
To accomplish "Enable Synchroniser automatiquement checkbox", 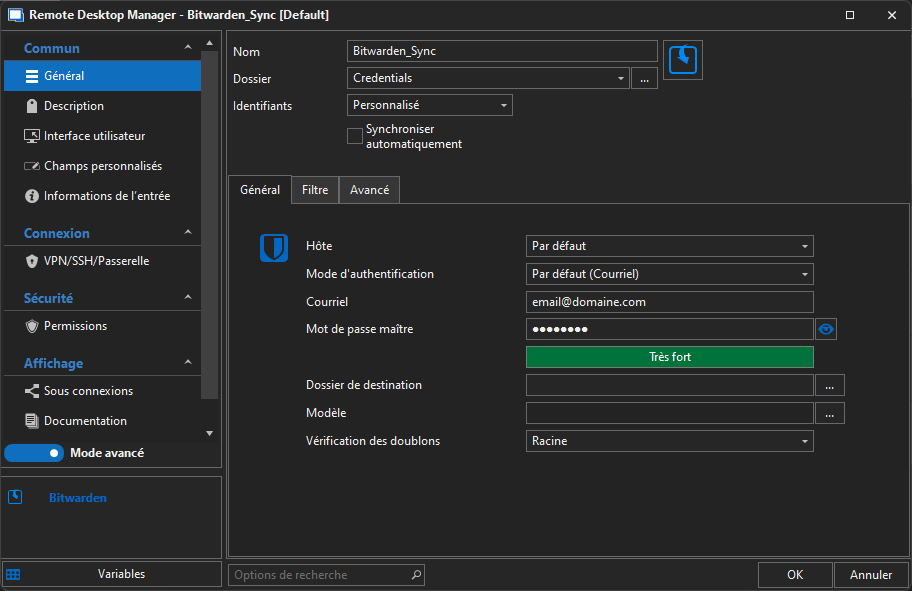I will 355,136.
